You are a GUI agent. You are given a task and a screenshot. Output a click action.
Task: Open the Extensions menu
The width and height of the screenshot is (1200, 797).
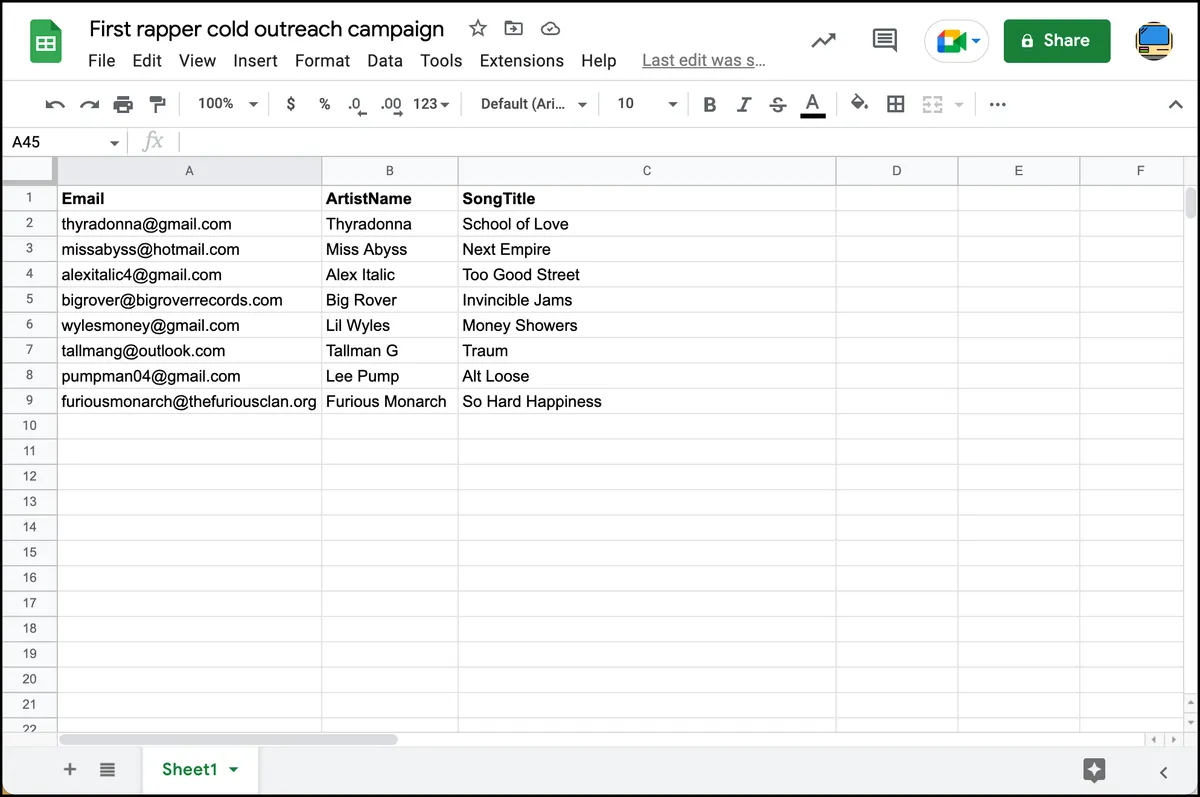pyautogui.click(x=522, y=61)
